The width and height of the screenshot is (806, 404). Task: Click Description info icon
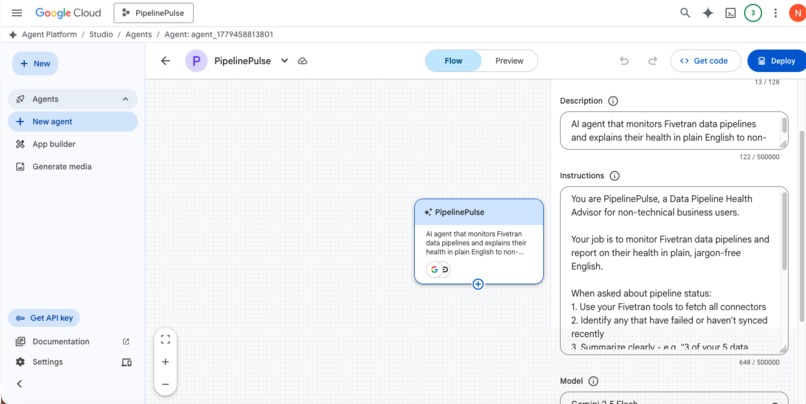[x=613, y=101]
